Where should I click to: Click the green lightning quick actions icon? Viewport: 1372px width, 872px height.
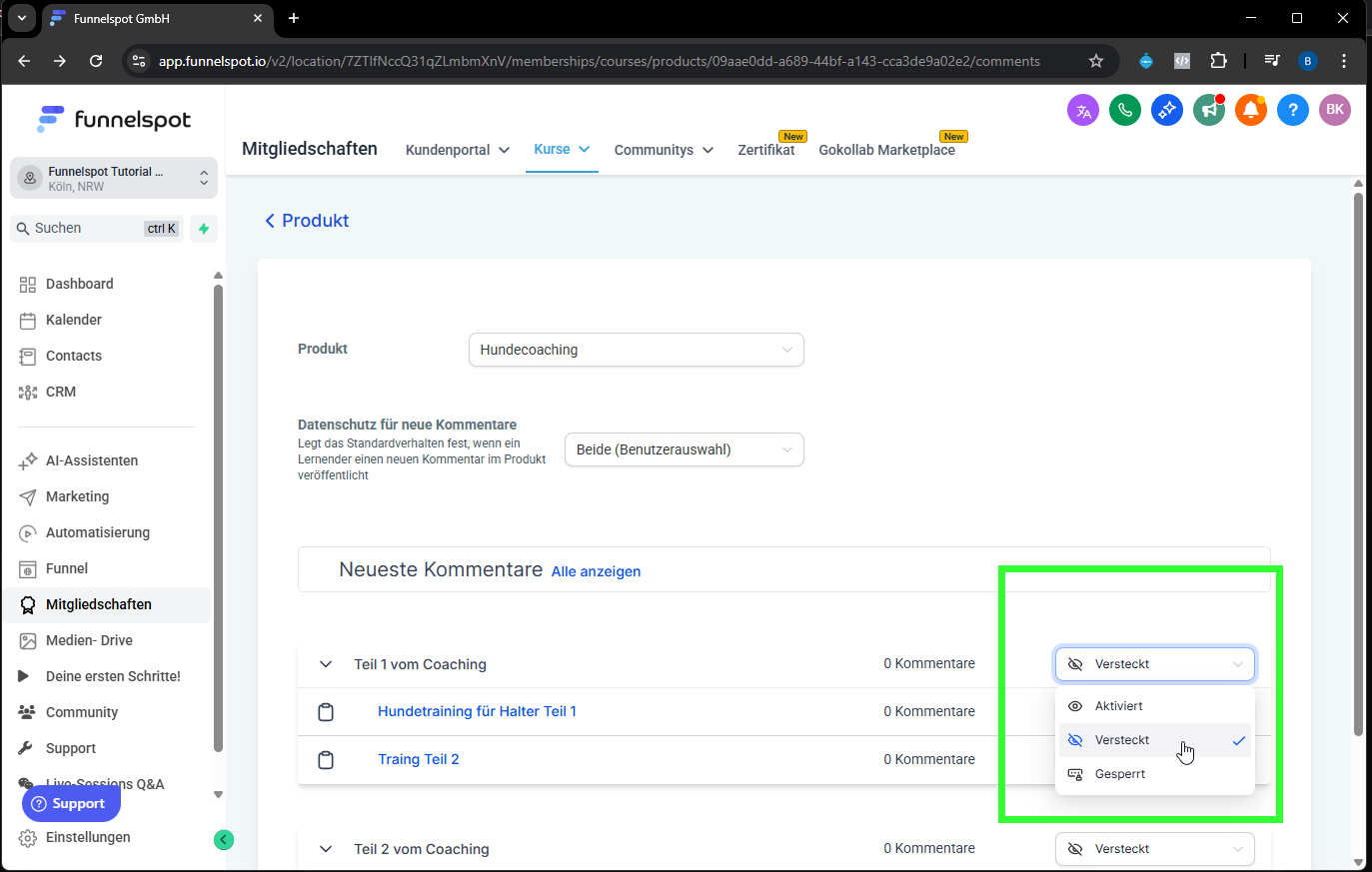click(204, 229)
